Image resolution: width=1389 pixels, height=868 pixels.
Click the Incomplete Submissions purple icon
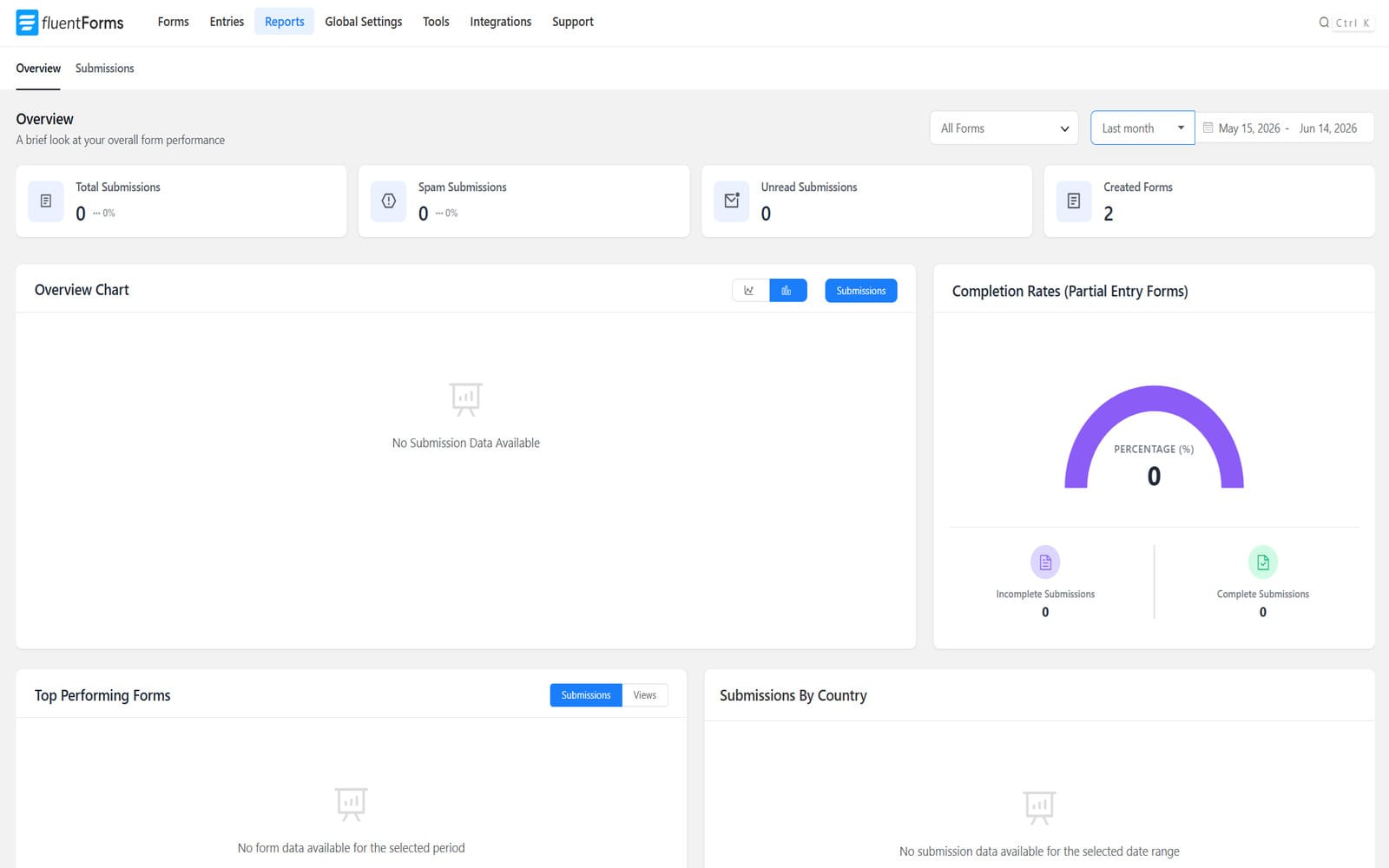pyautogui.click(x=1045, y=562)
